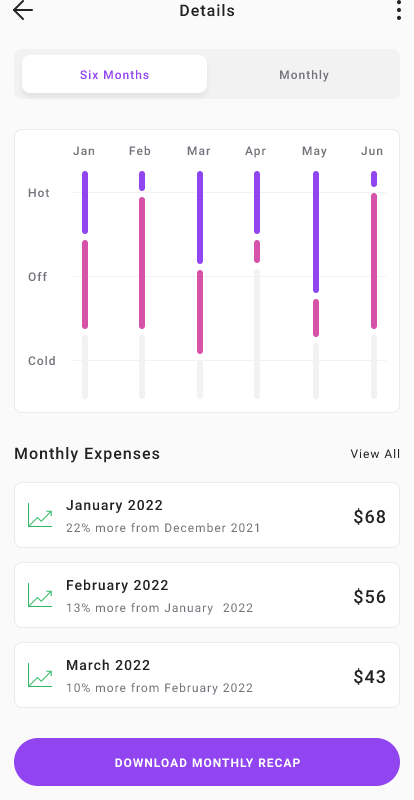
Task: Click the trend icon for January 2022
Action: coord(40,515)
